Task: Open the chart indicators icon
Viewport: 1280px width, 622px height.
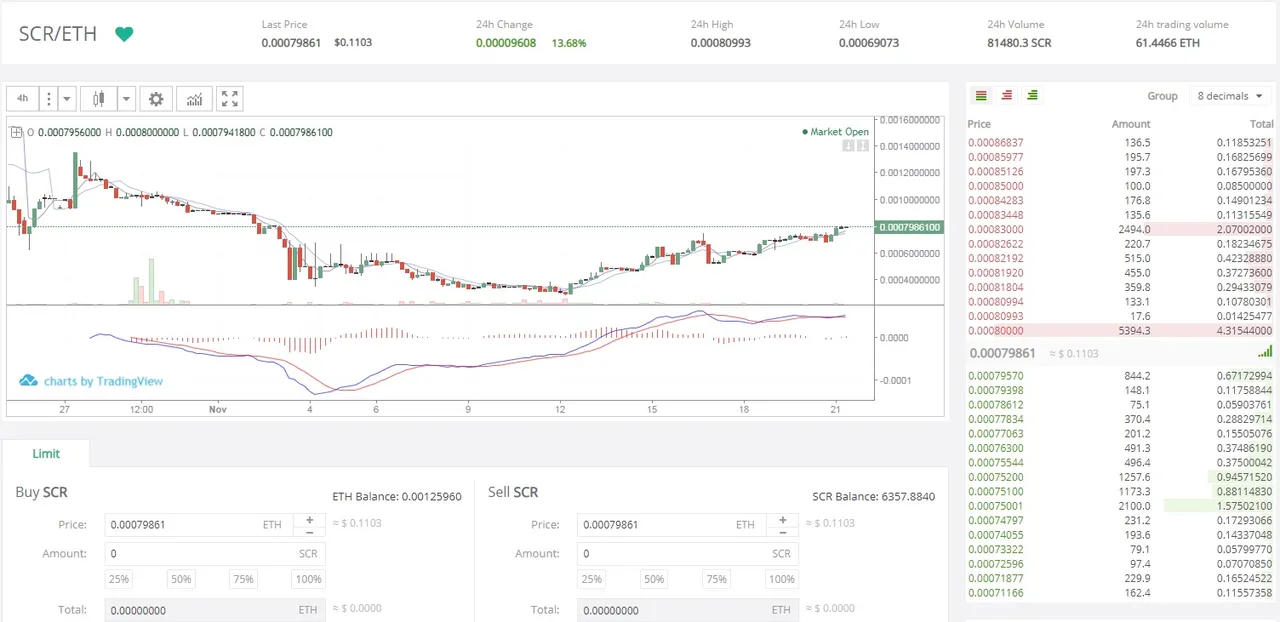Action: 194,99
